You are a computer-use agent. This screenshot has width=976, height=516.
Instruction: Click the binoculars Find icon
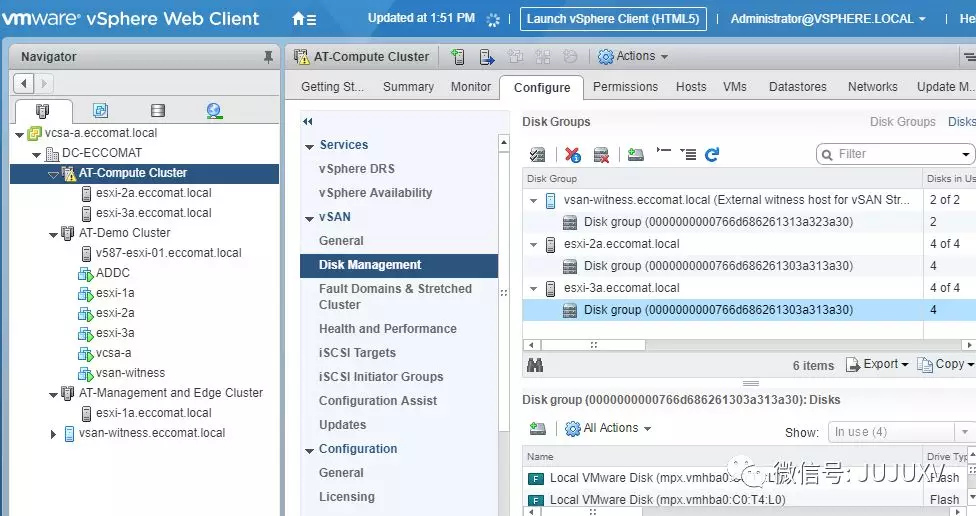(x=535, y=365)
